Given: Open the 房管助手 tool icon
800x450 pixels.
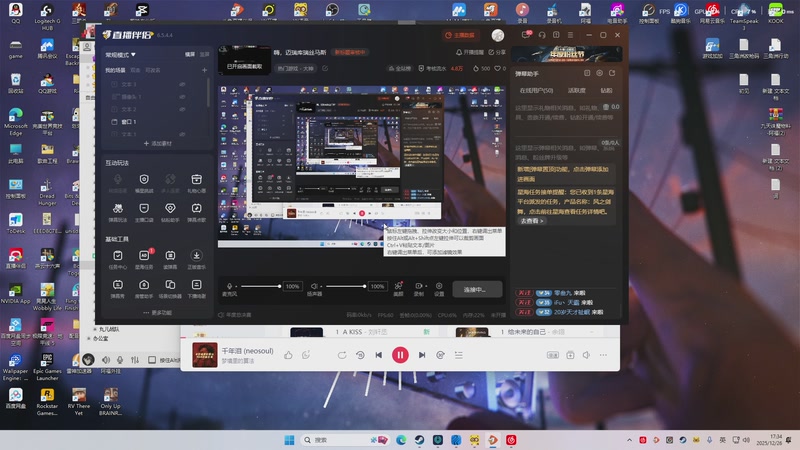Looking at the screenshot, I should [x=144, y=285].
